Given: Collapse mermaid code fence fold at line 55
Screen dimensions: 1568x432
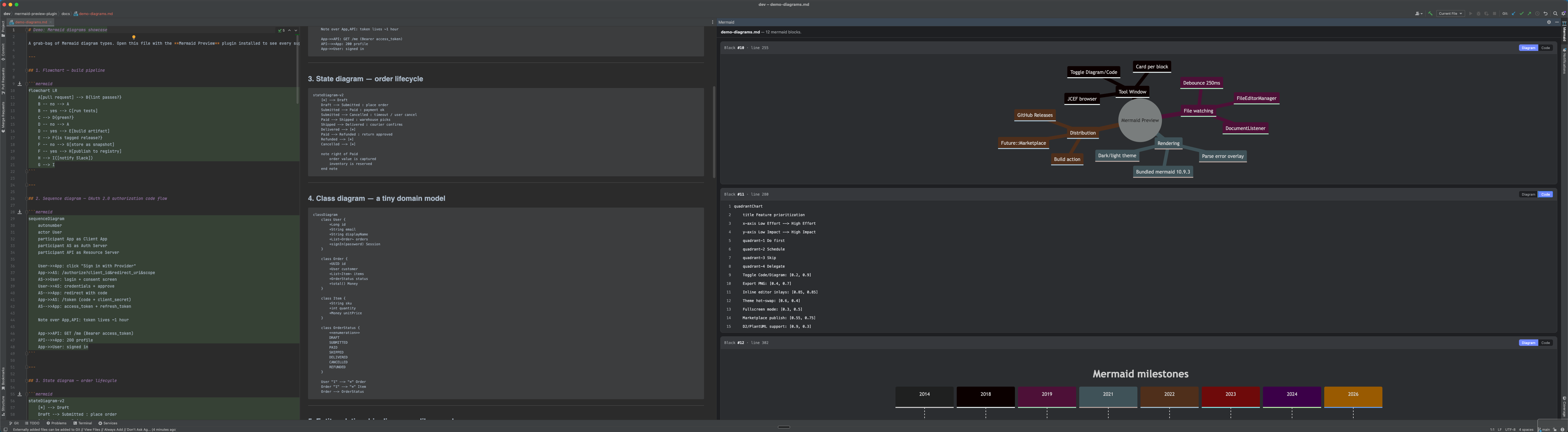Looking at the screenshot, I should (x=27, y=394).
